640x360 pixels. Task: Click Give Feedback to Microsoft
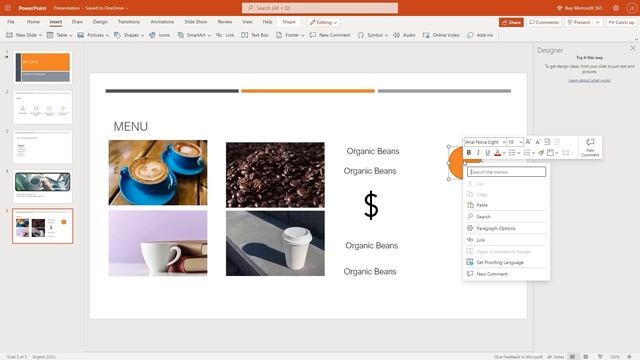pyautogui.click(x=518, y=357)
